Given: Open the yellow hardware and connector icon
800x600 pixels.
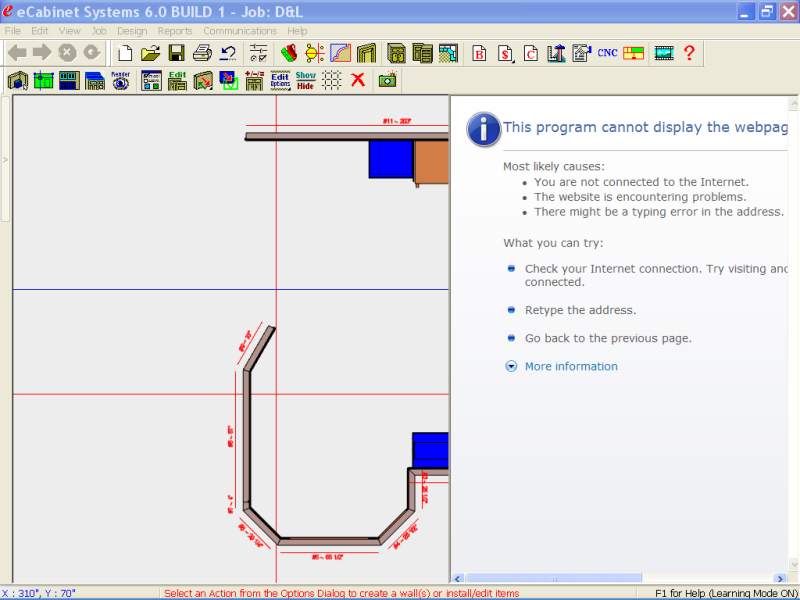Looking at the screenshot, I should coord(315,53).
